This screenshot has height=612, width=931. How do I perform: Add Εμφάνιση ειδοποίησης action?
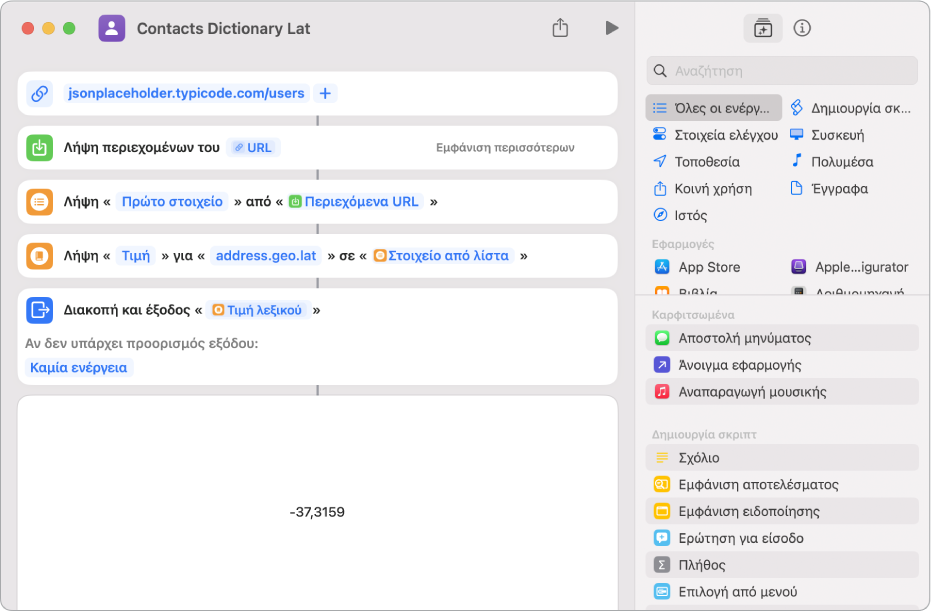point(782,511)
